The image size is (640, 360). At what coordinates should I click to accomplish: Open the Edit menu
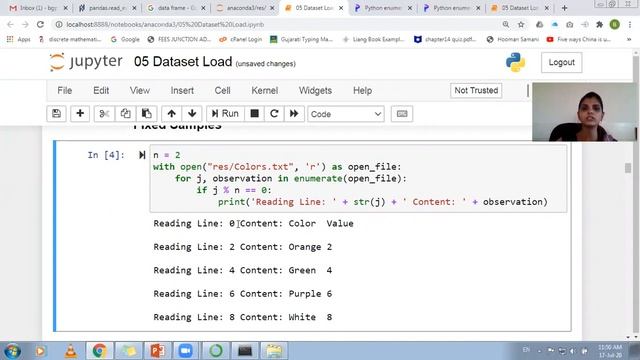coord(101,91)
